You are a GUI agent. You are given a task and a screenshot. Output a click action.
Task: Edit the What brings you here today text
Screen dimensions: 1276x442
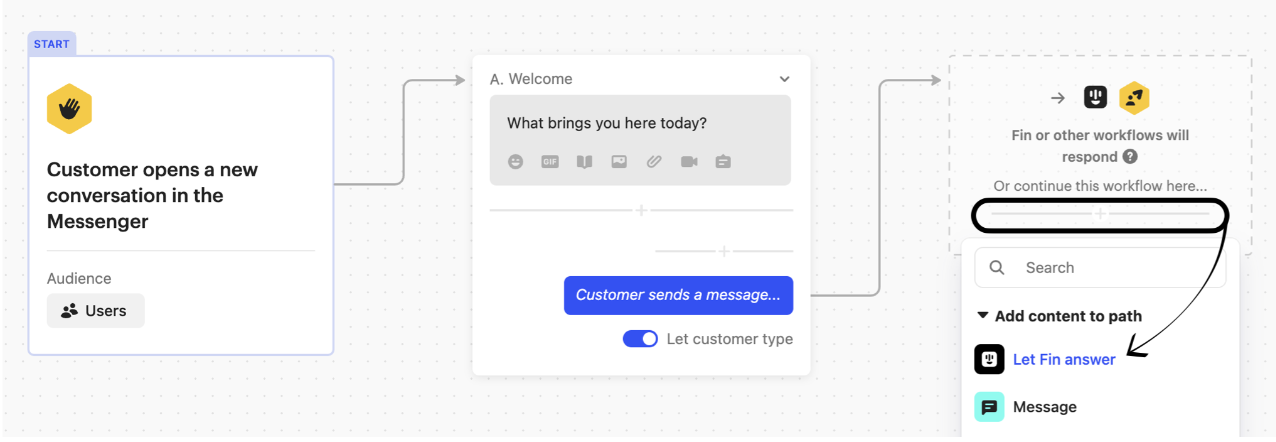[607, 124]
